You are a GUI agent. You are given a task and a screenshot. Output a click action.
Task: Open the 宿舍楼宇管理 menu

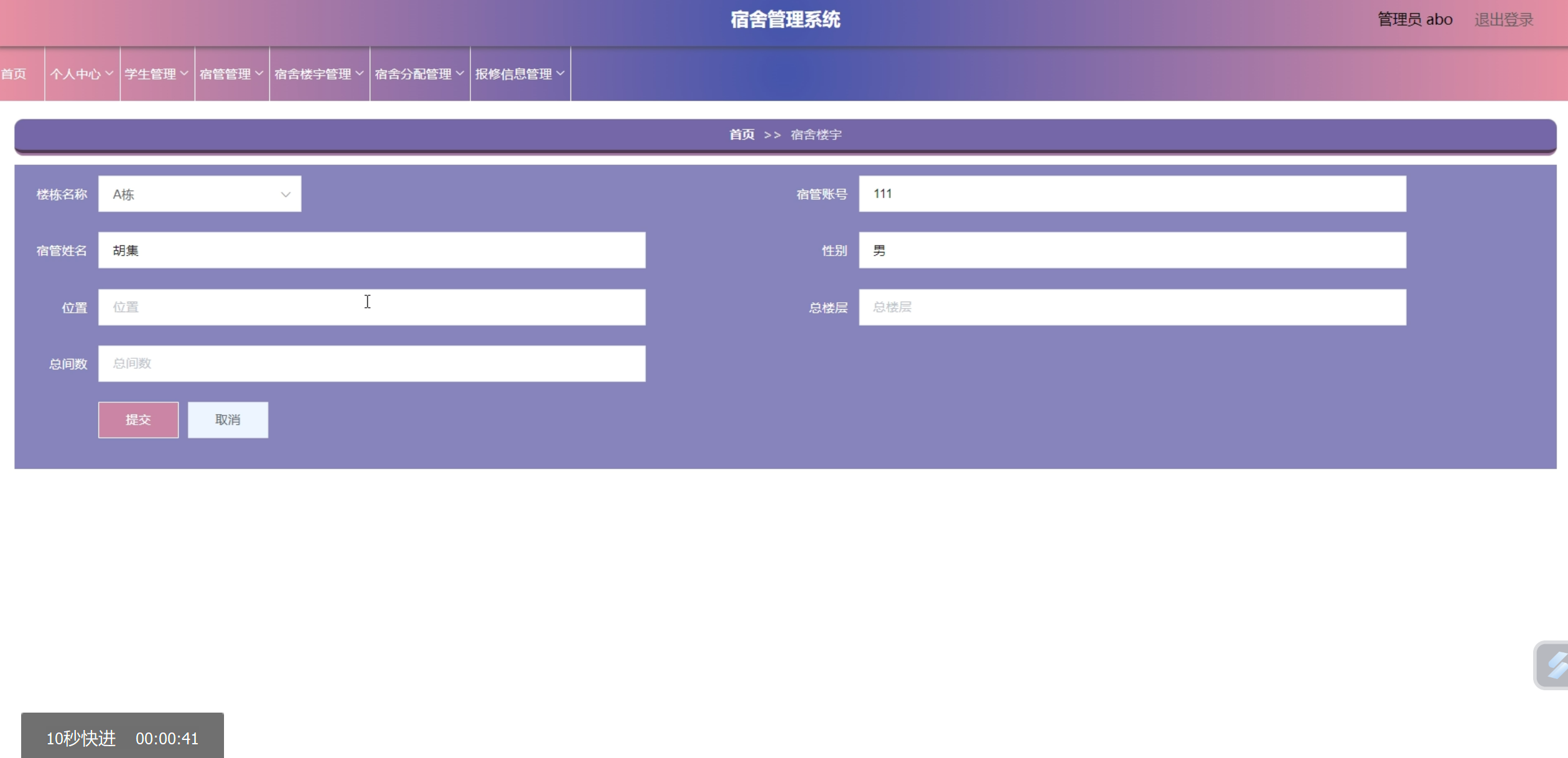pos(319,74)
